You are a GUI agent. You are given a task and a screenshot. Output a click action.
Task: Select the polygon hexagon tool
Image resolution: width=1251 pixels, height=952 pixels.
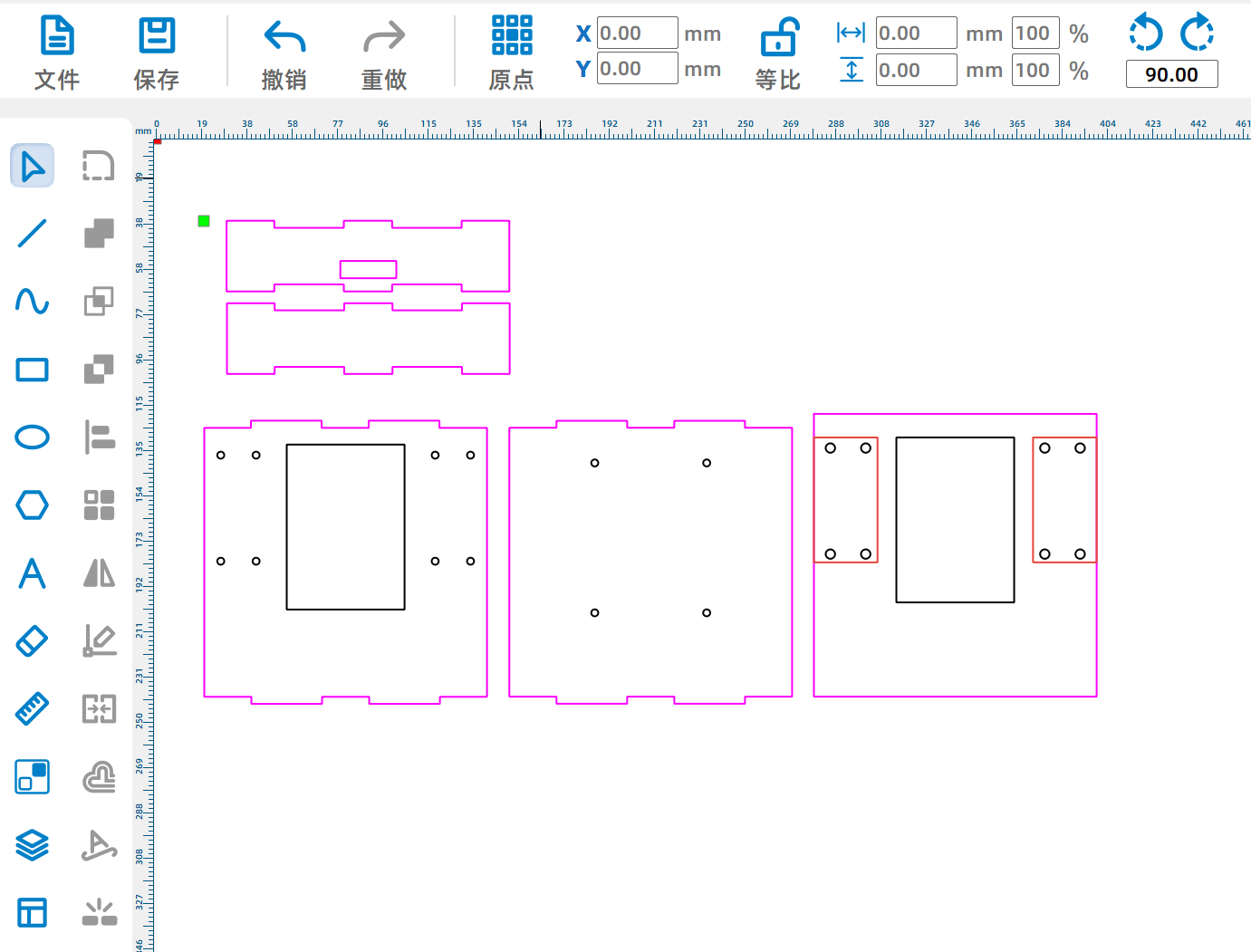(32, 505)
